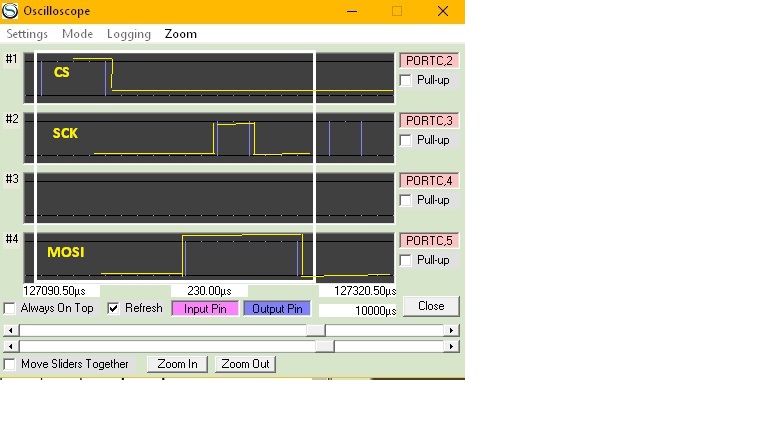
Task: Click lower slider's left arrow
Action: 11,346
